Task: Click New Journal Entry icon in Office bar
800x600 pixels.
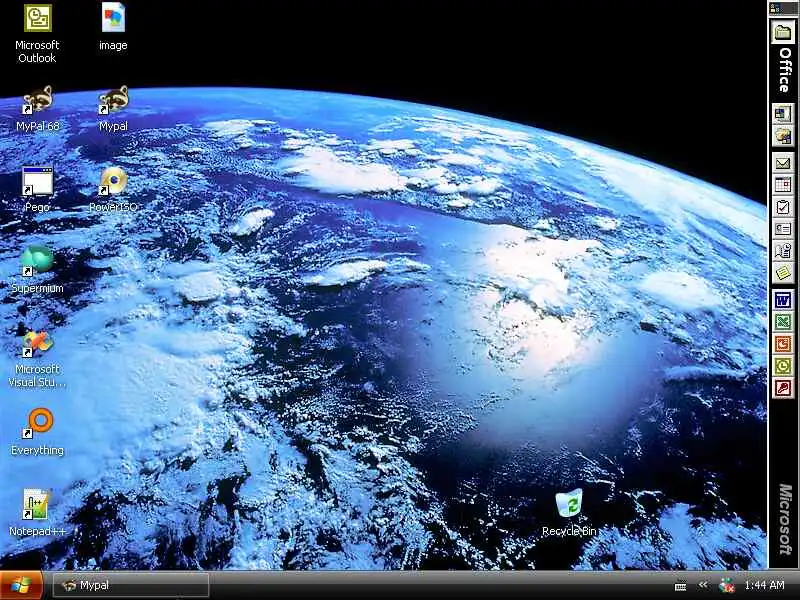Action: click(783, 251)
